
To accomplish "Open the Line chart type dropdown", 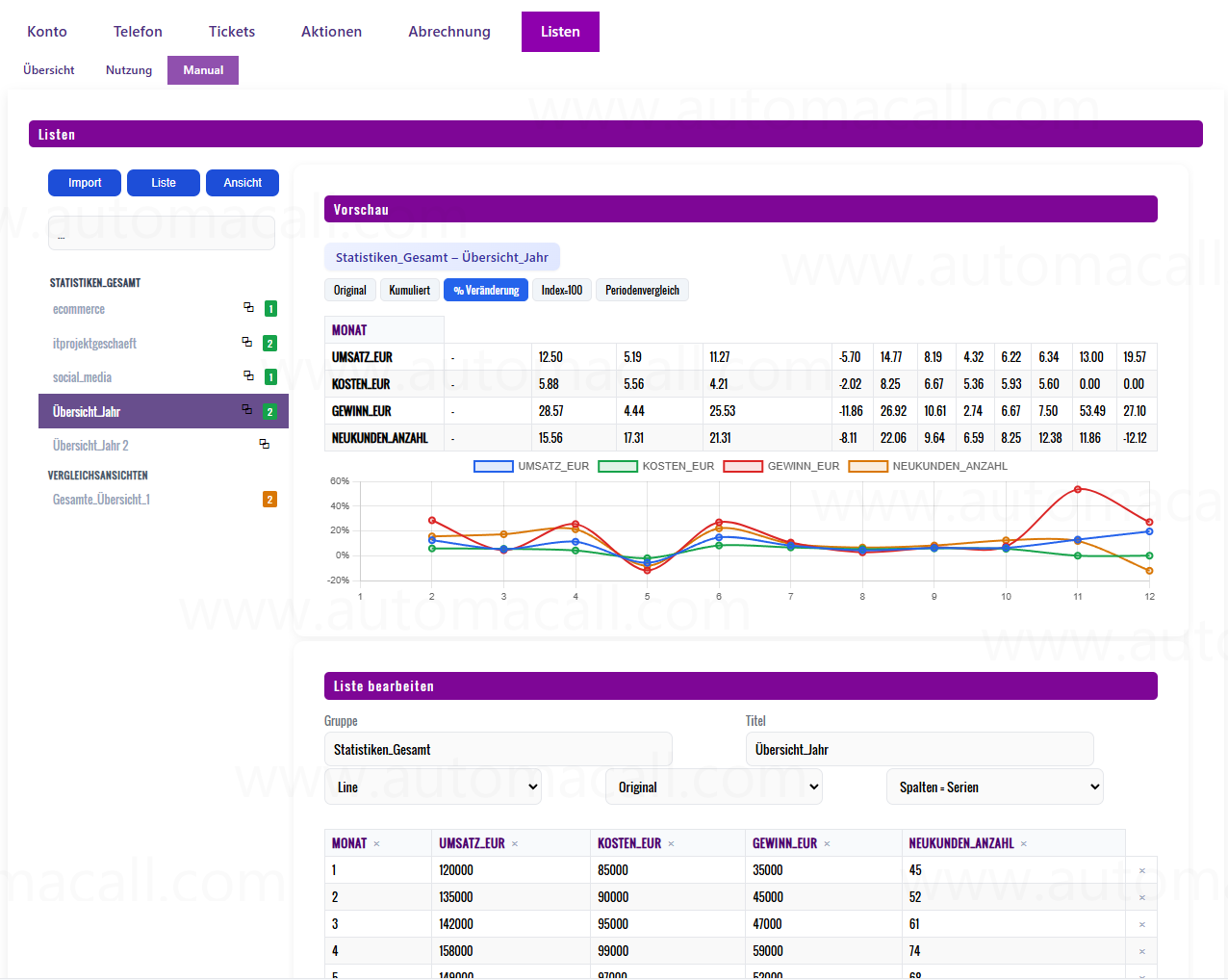I will pyautogui.click(x=433, y=787).
